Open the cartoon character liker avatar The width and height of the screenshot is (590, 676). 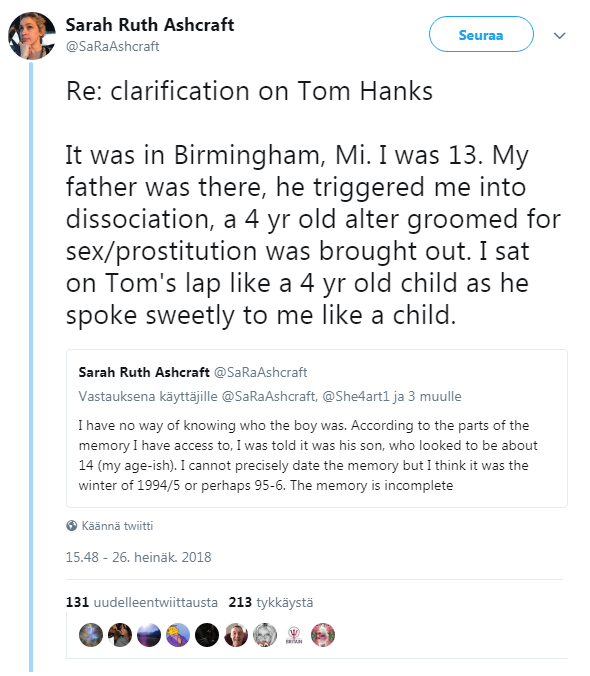point(178,635)
